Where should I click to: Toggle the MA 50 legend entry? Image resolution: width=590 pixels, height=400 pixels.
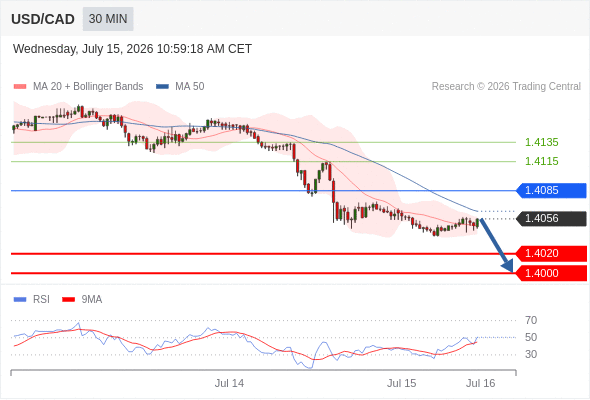[180, 87]
